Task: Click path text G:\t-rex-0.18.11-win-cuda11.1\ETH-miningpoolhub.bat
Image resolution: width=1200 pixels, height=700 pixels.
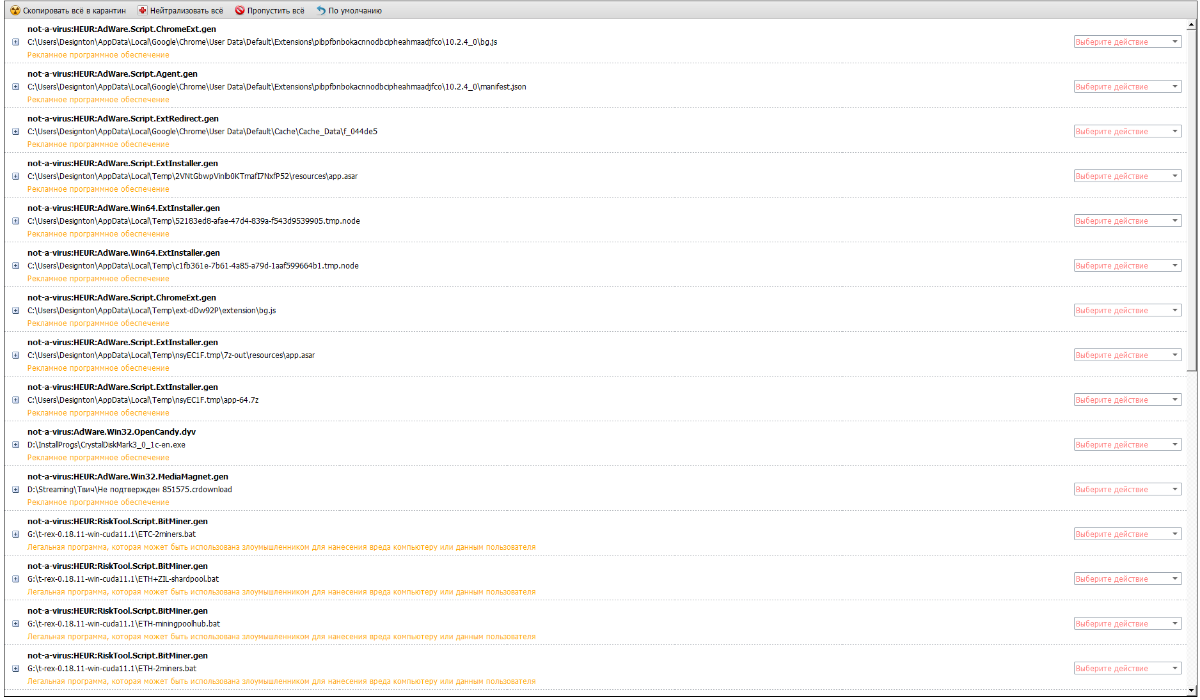Action: [x=124, y=623]
